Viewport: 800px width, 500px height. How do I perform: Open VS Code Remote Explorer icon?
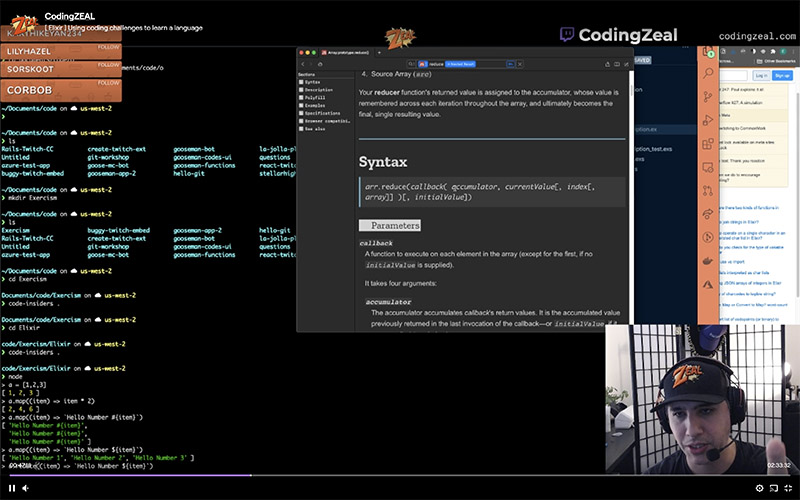(x=708, y=167)
